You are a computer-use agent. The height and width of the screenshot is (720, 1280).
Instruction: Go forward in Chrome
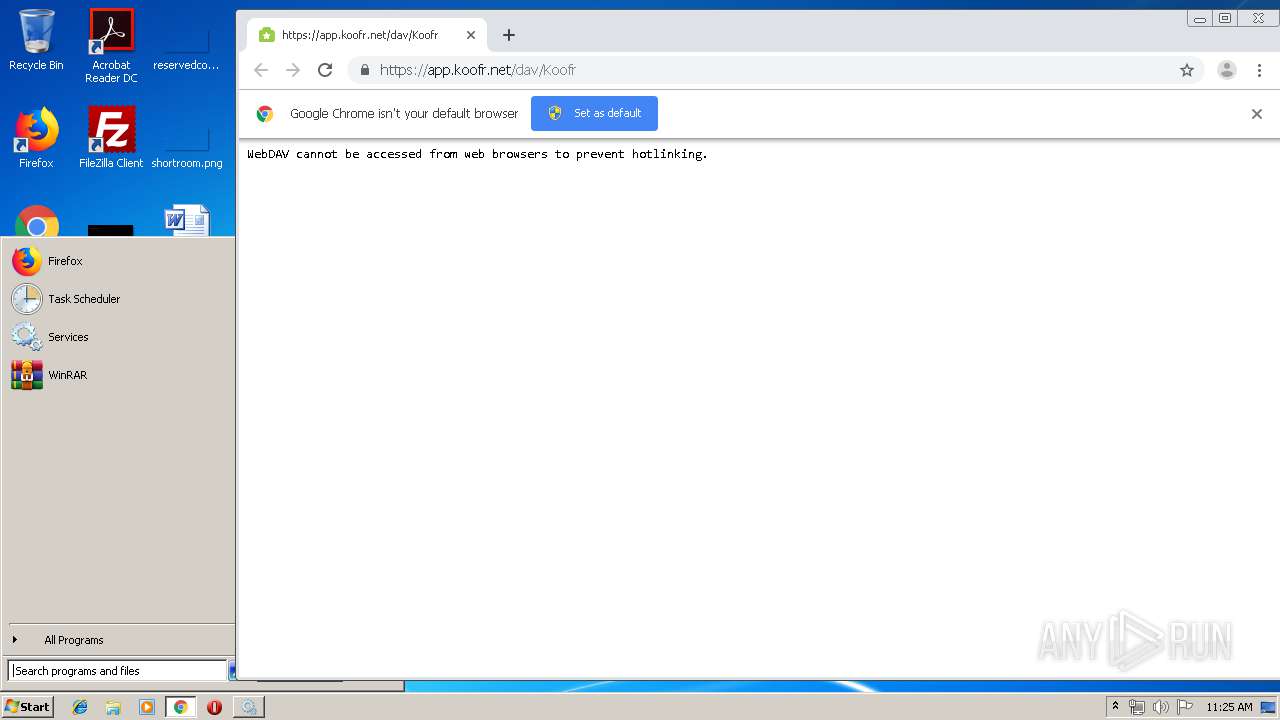[293, 70]
